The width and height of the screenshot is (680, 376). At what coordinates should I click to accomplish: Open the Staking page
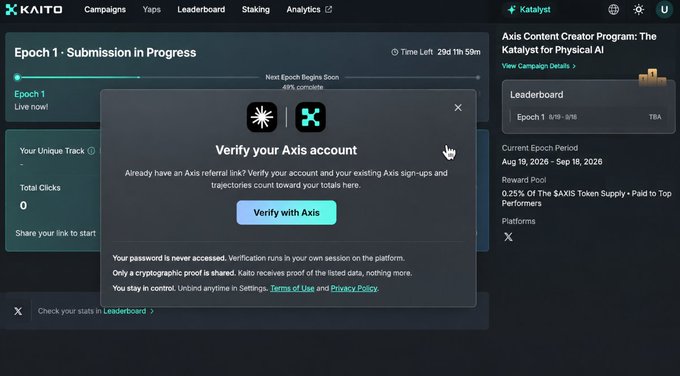click(255, 10)
